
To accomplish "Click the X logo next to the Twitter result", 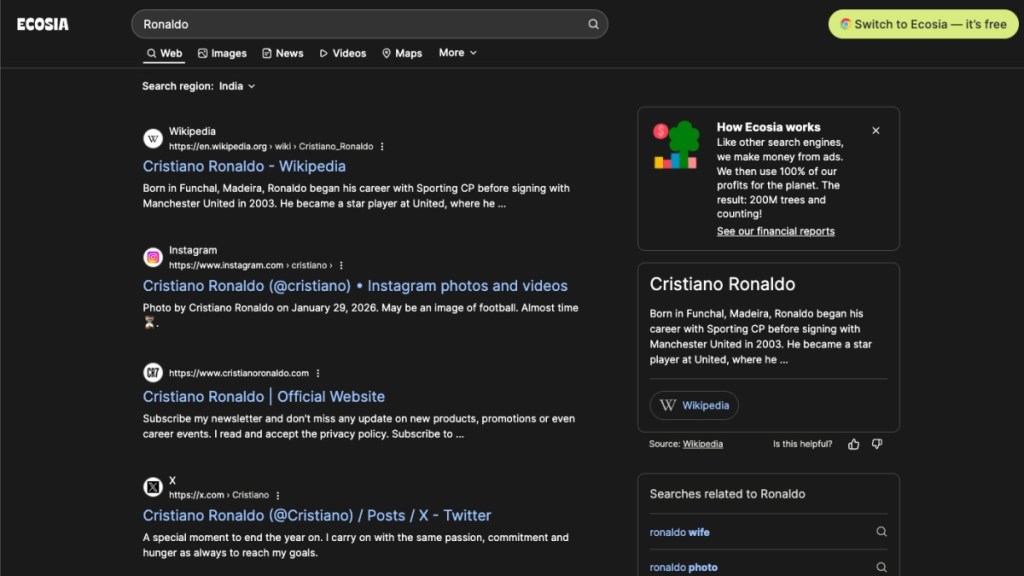I will pyautogui.click(x=152, y=487).
